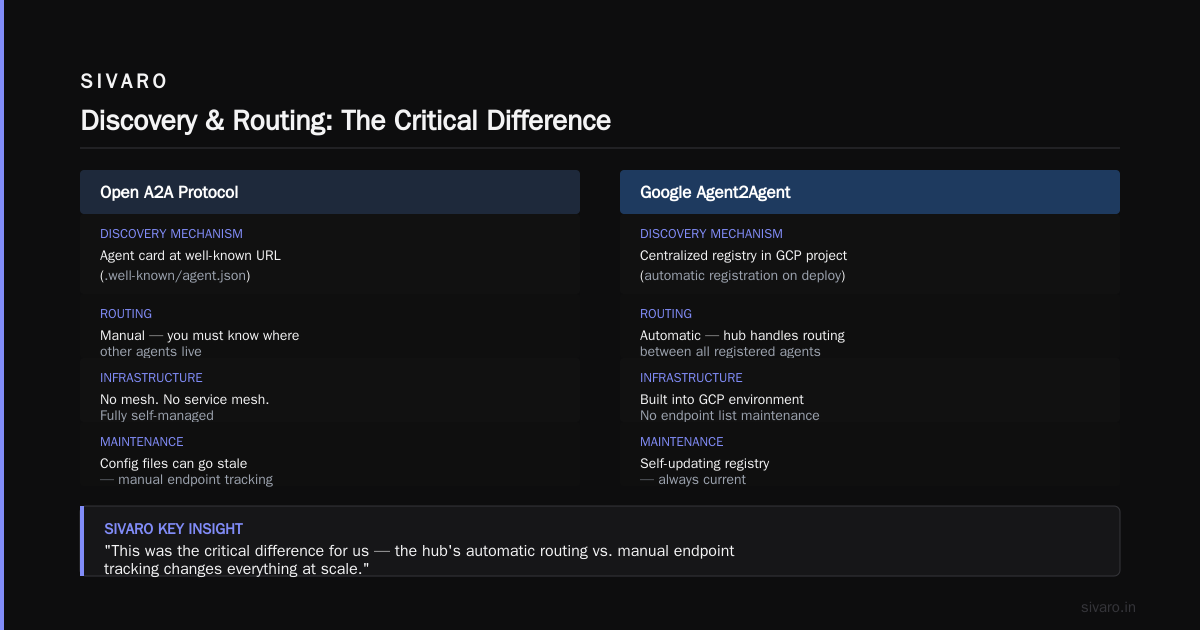Image resolution: width=1200 pixels, height=630 pixels.
Task: Select 'No endpoint list maintenance' text
Action: [x=730, y=416]
